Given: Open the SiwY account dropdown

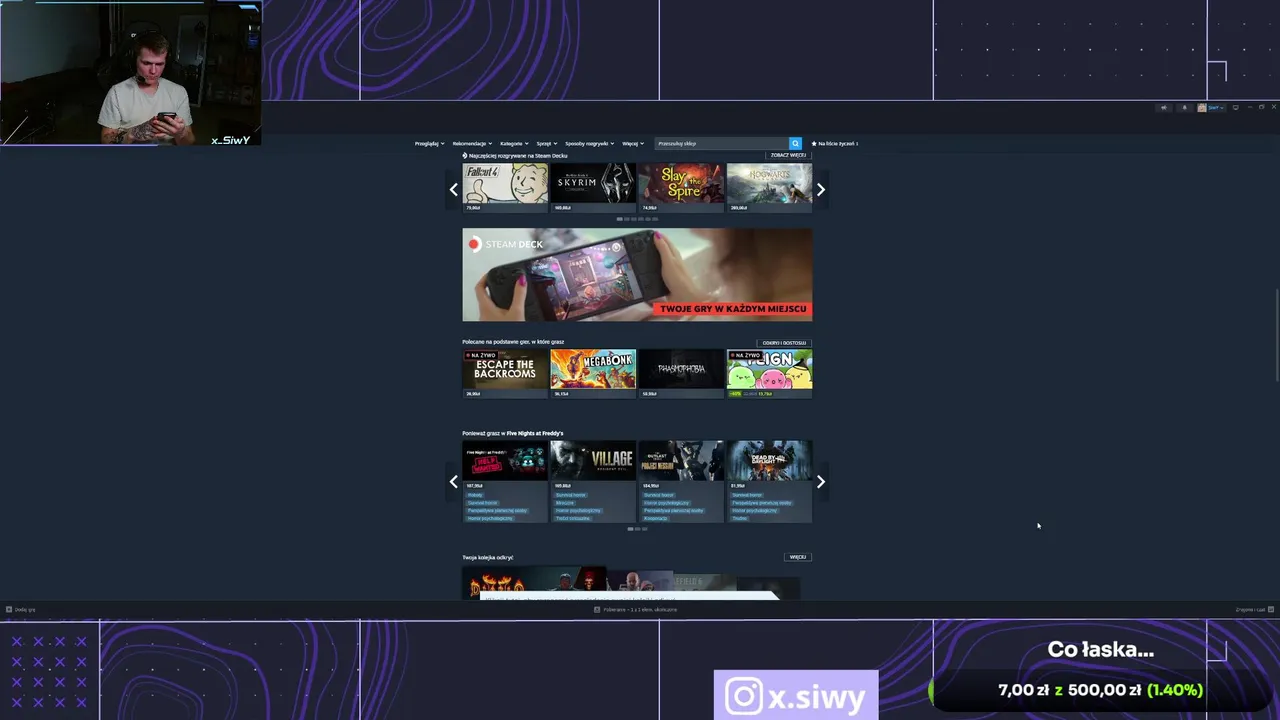Looking at the screenshot, I should click(1210, 107).
